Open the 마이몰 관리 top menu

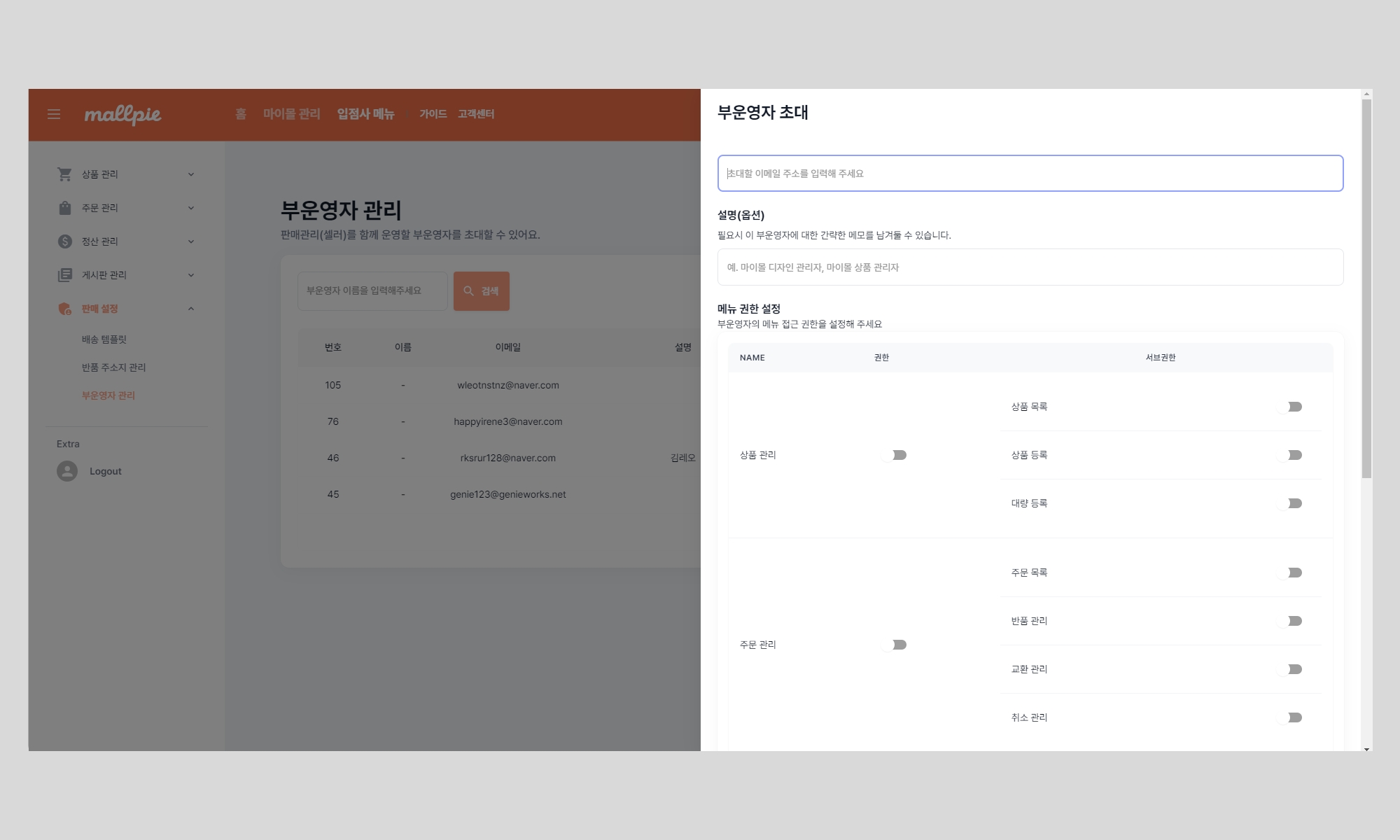pos(291,114)
